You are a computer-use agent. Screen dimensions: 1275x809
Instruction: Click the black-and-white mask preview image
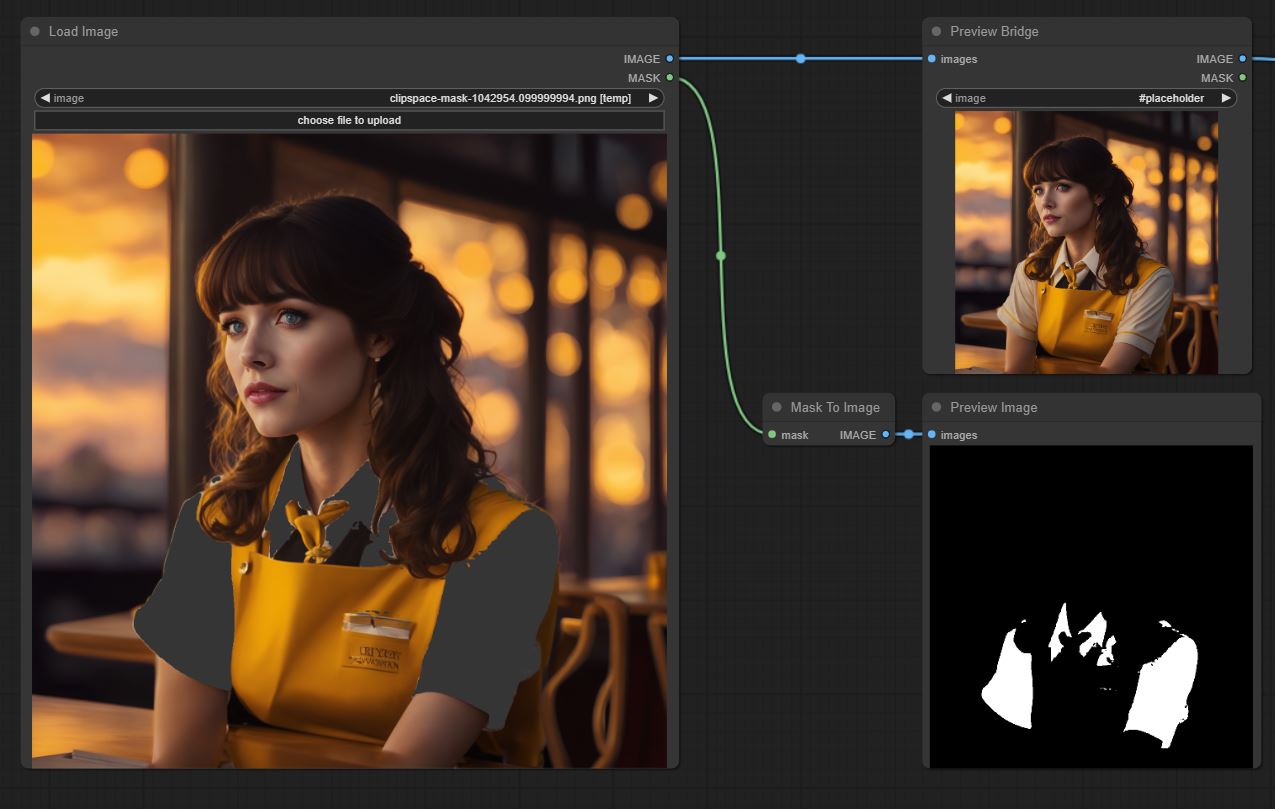pos(1091,606)
